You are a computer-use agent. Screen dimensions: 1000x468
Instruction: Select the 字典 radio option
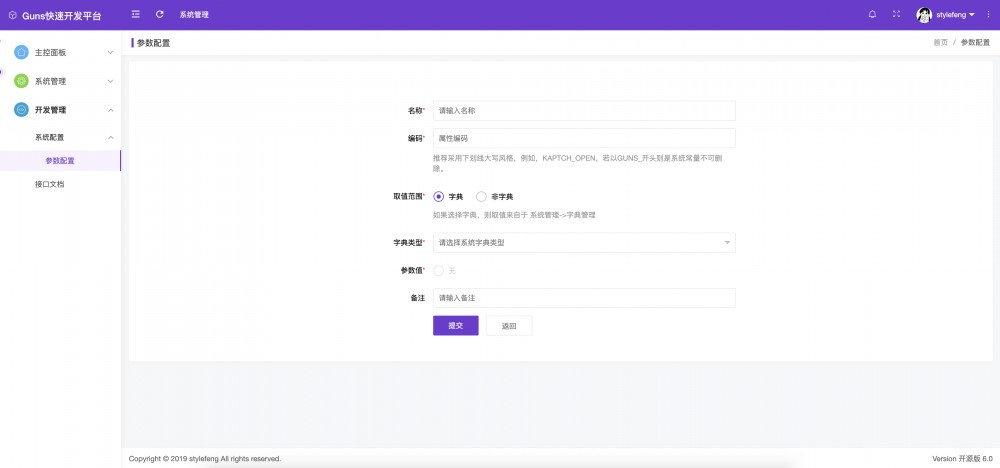439,196
